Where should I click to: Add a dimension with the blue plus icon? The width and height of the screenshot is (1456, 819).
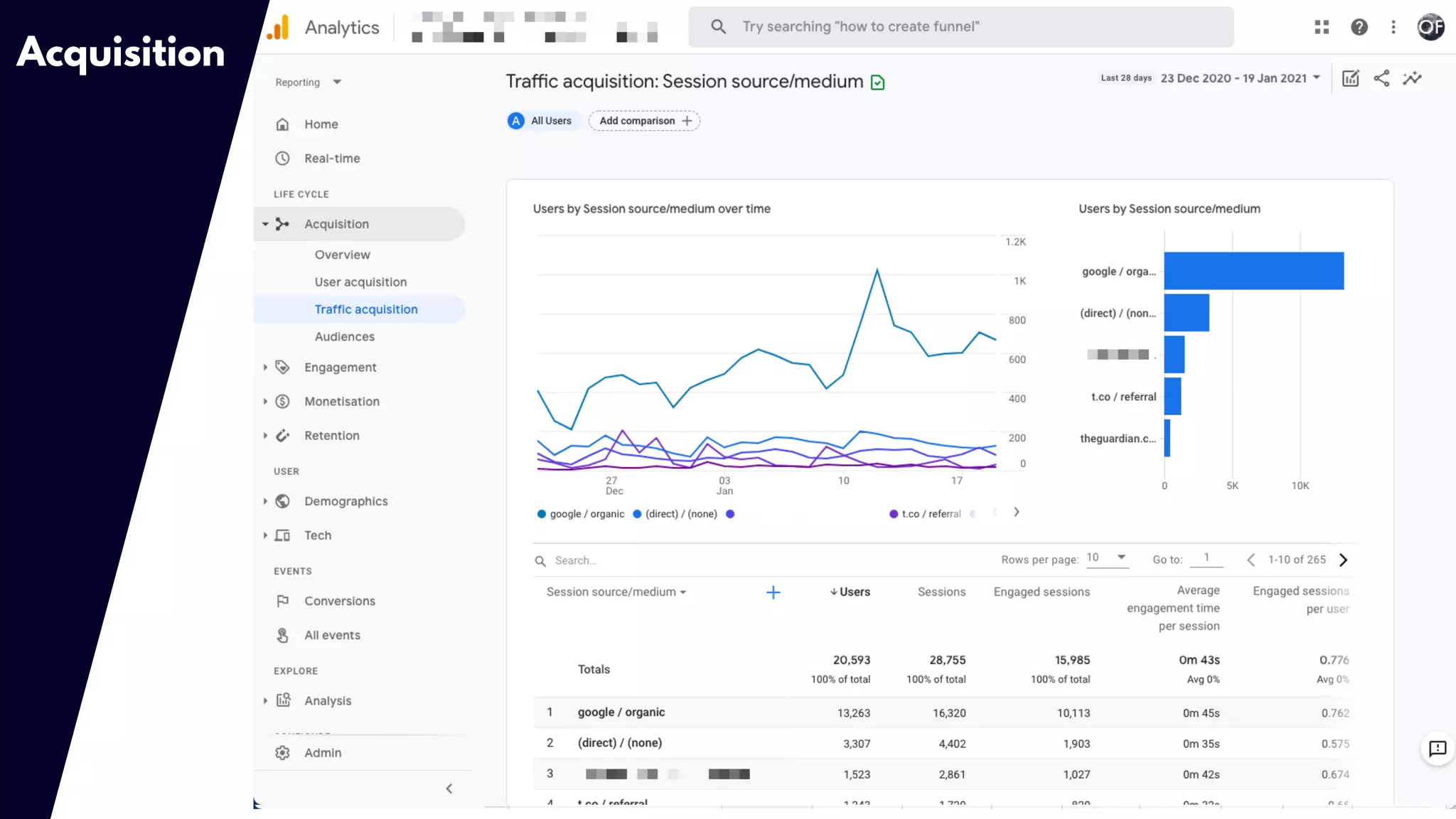click(x=773, y=592)
